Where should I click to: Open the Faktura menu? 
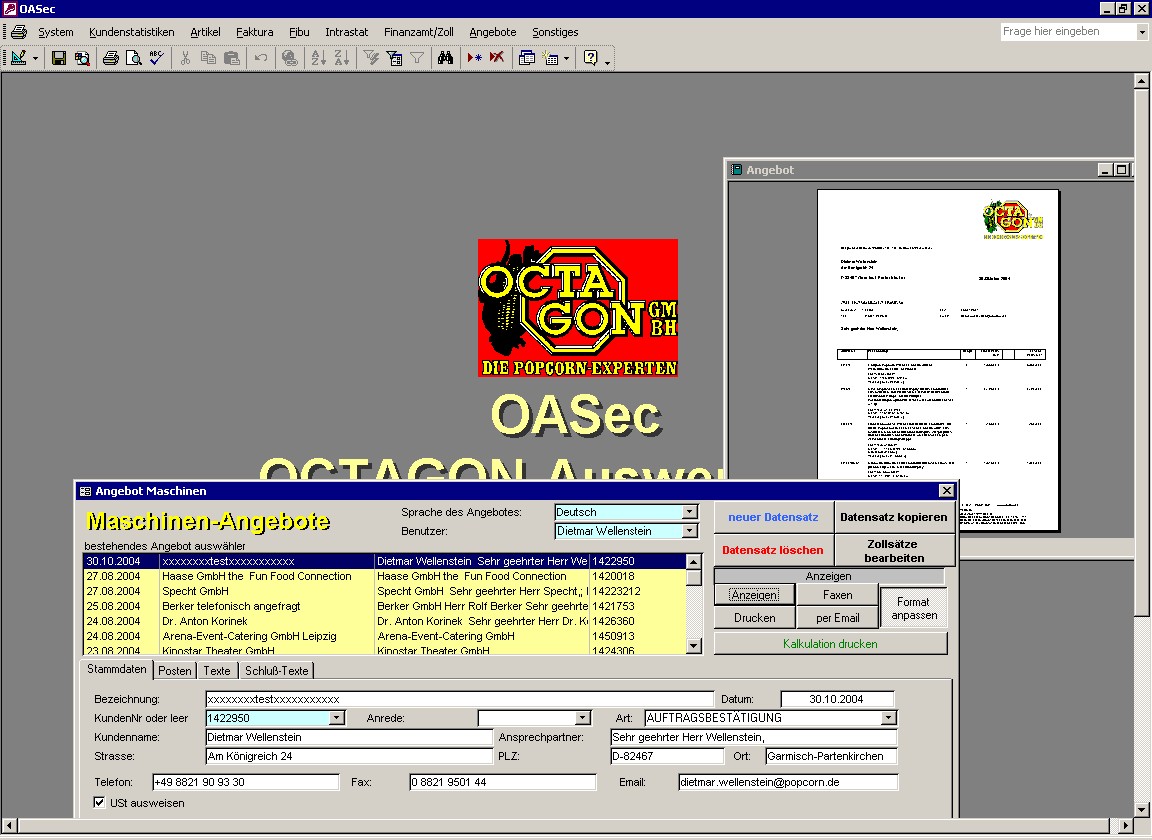[254, 32]
